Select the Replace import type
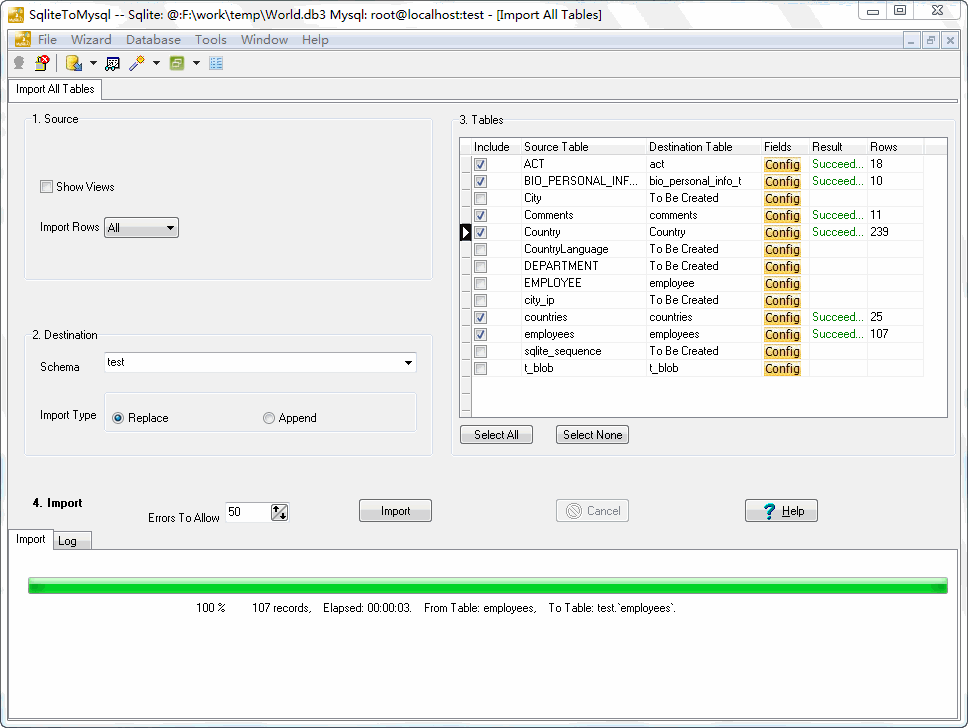 (x=118, y=418)
